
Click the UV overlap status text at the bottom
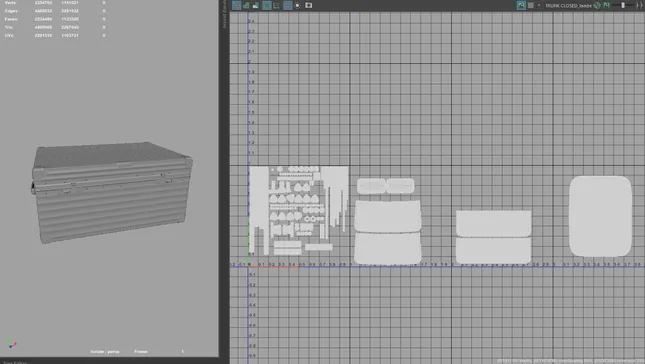[x=570, y=361]
